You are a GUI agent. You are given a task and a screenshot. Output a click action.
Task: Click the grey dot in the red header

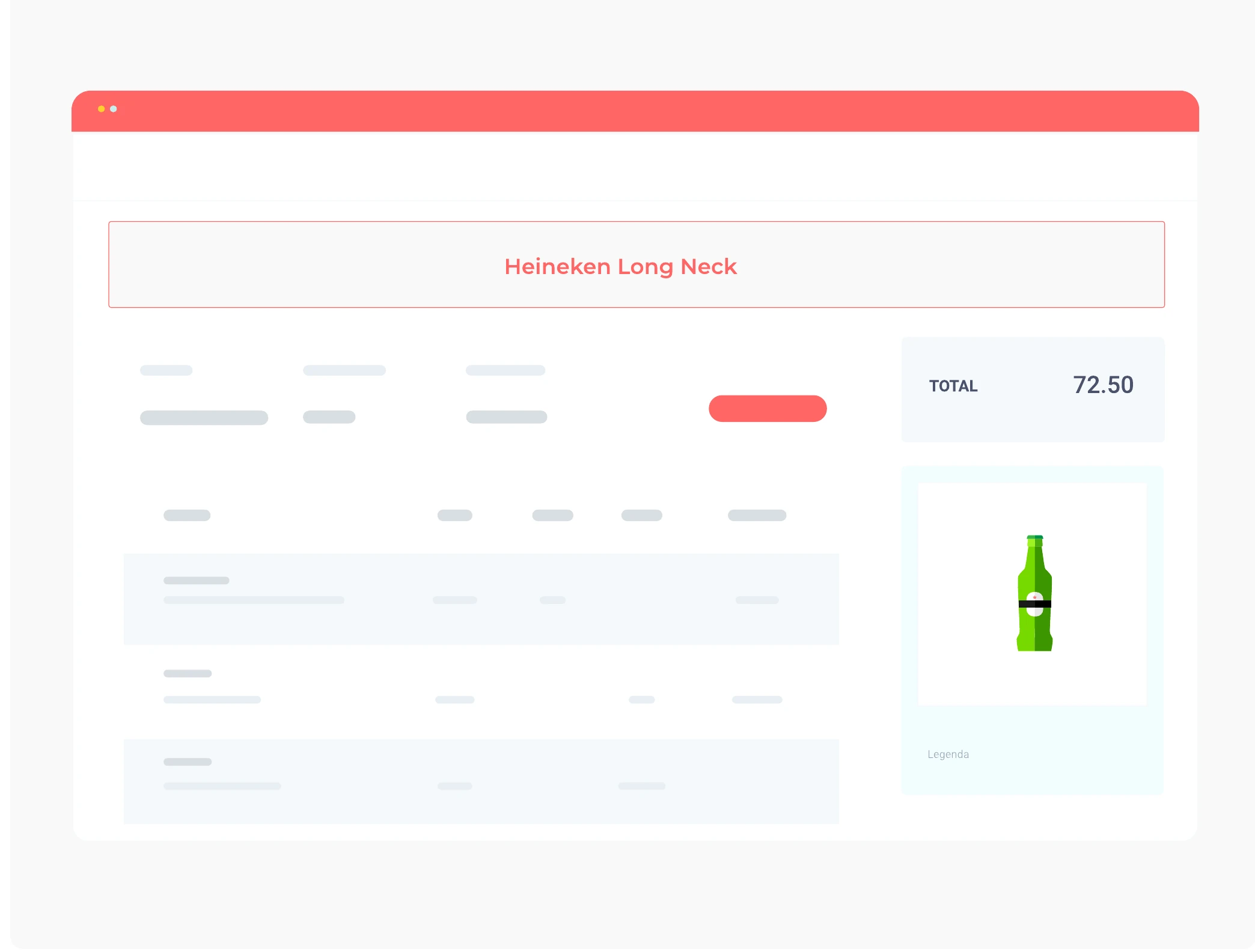point(114,109)
